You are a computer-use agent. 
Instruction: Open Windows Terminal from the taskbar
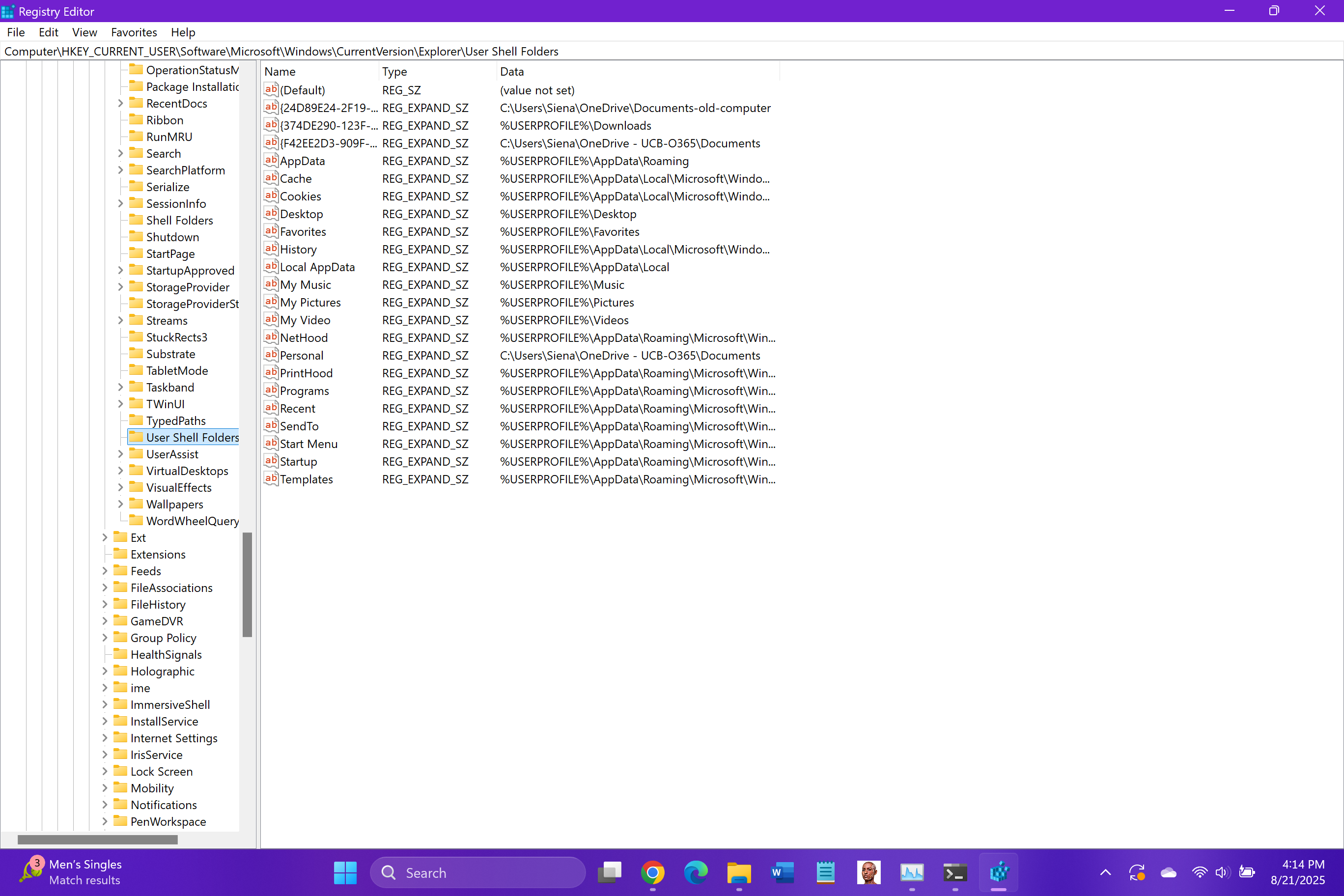(955, 872)
